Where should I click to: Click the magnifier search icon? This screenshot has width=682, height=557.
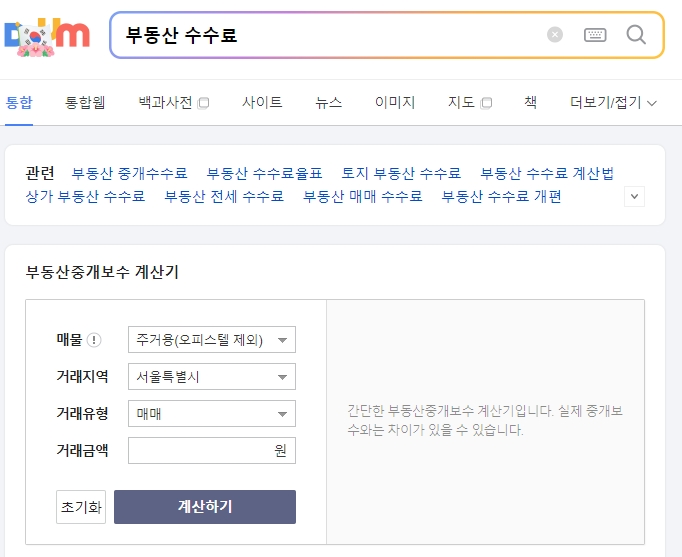[636, 34]
